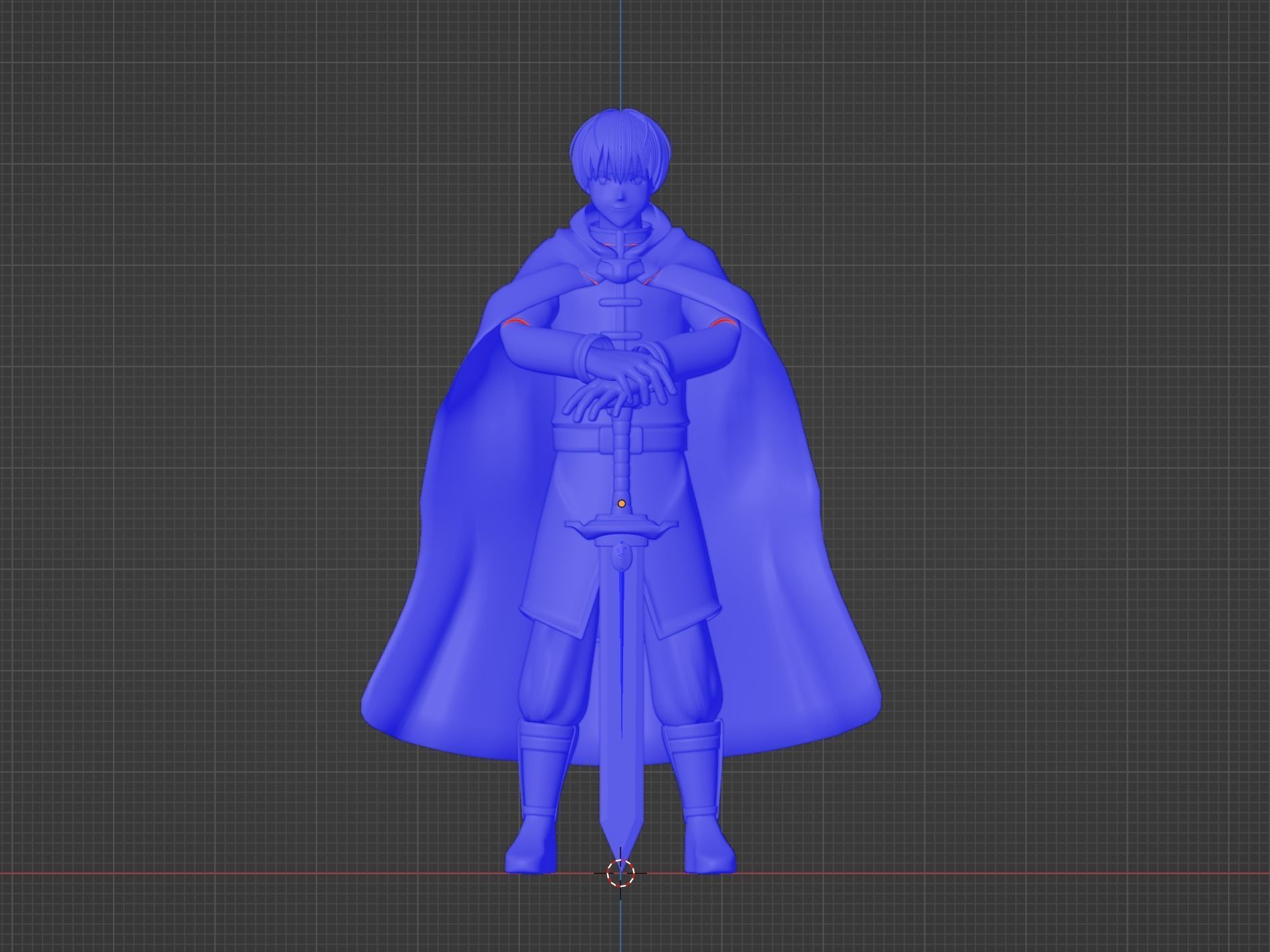Select the boot on the viewer's right
Screen dimensions: 1270x952
[x=699, y=797]
